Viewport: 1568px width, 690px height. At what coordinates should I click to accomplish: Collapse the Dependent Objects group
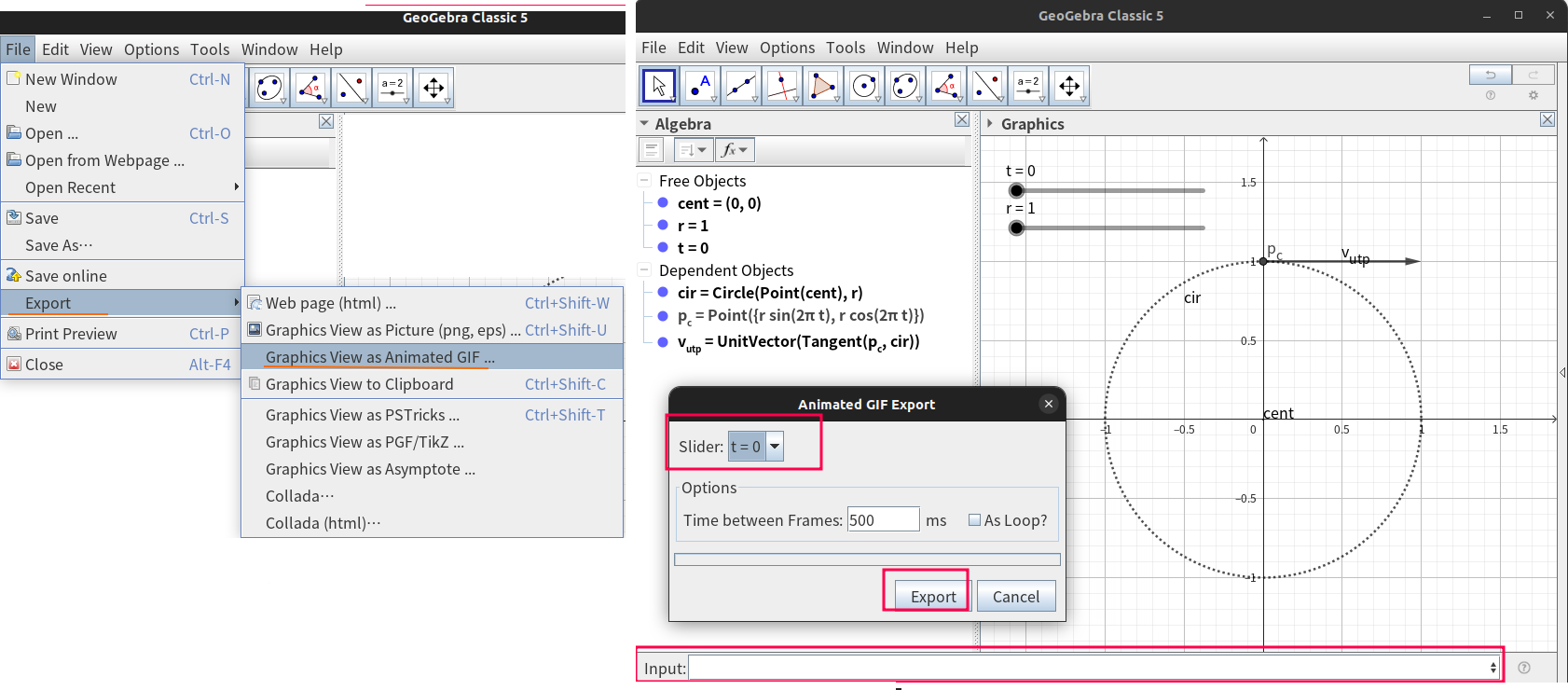644,269
